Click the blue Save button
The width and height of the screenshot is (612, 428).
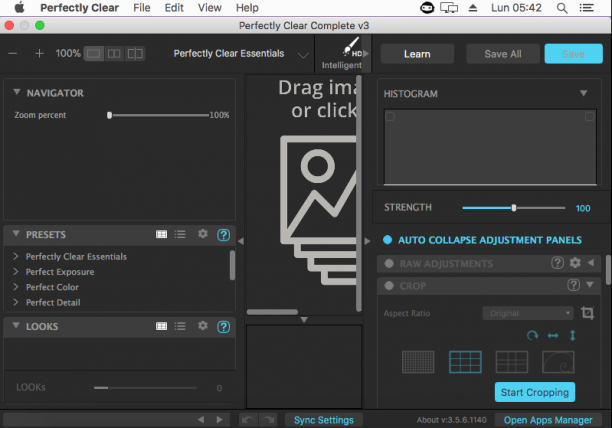coord(573,54)
